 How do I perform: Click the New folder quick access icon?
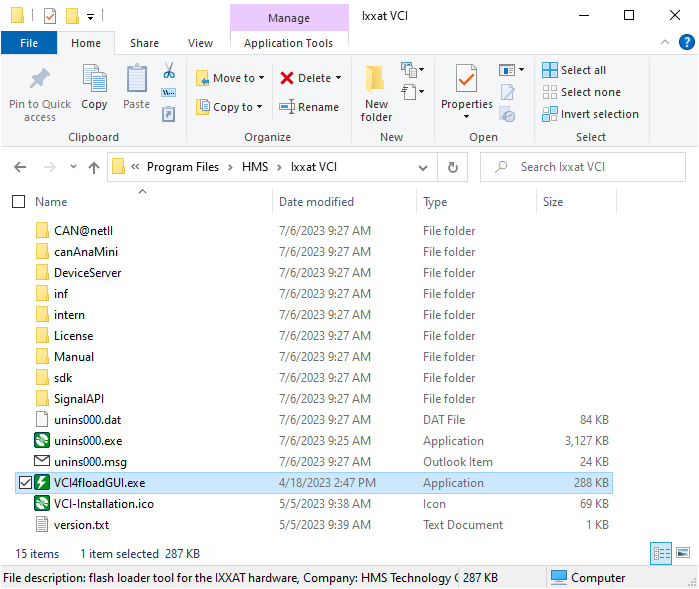pos(72,16)
